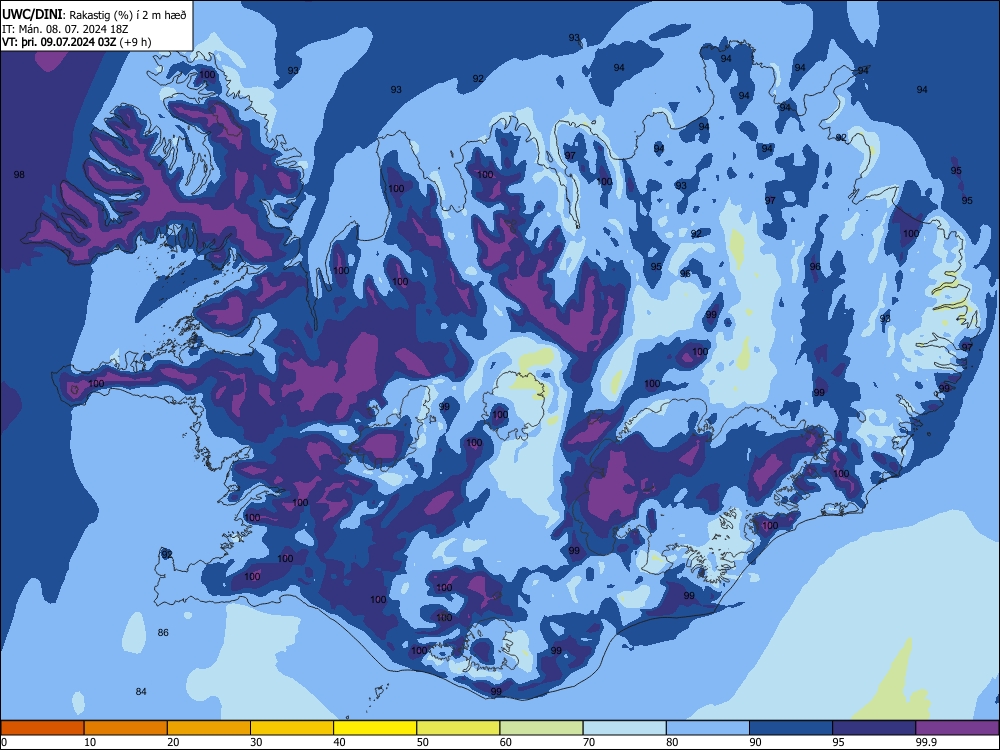Select the dark orange 0–10 legend swatch
The width and height of the screenshot is (1000, 750).
pos(42,728)
